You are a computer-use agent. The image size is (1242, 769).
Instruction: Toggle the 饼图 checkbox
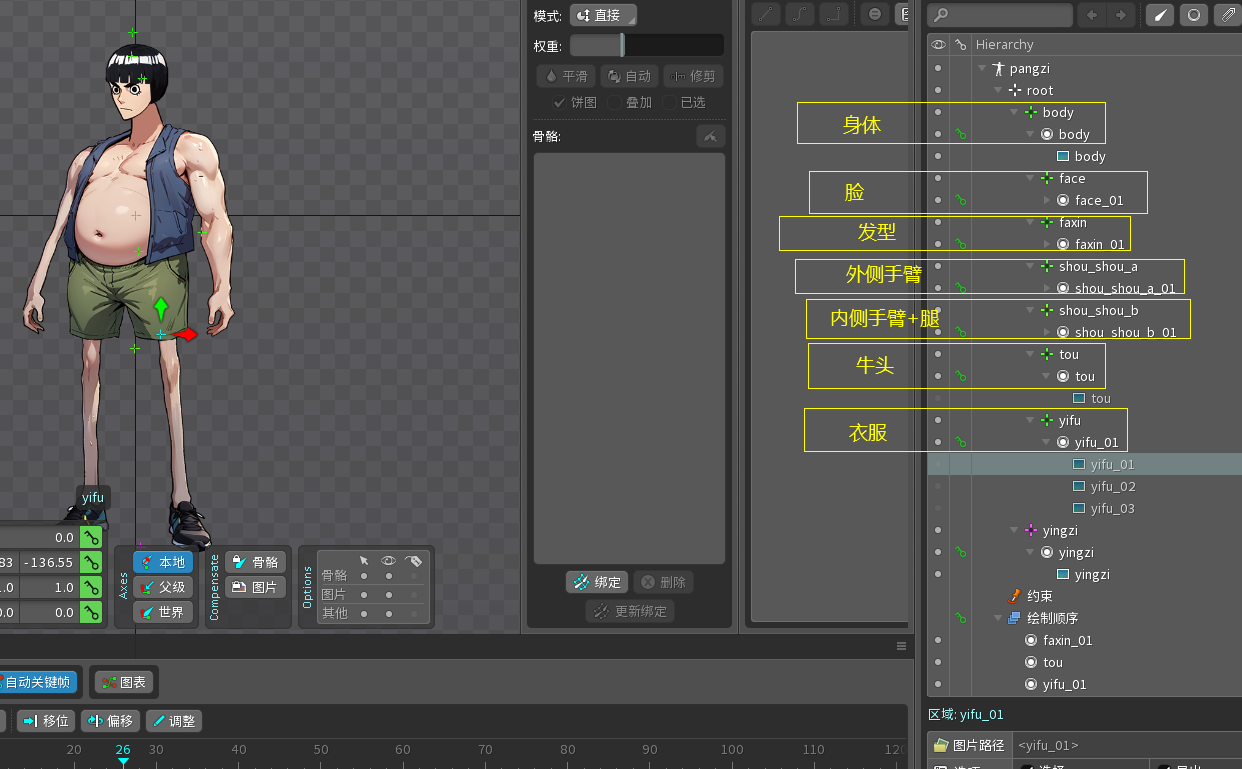560,102
